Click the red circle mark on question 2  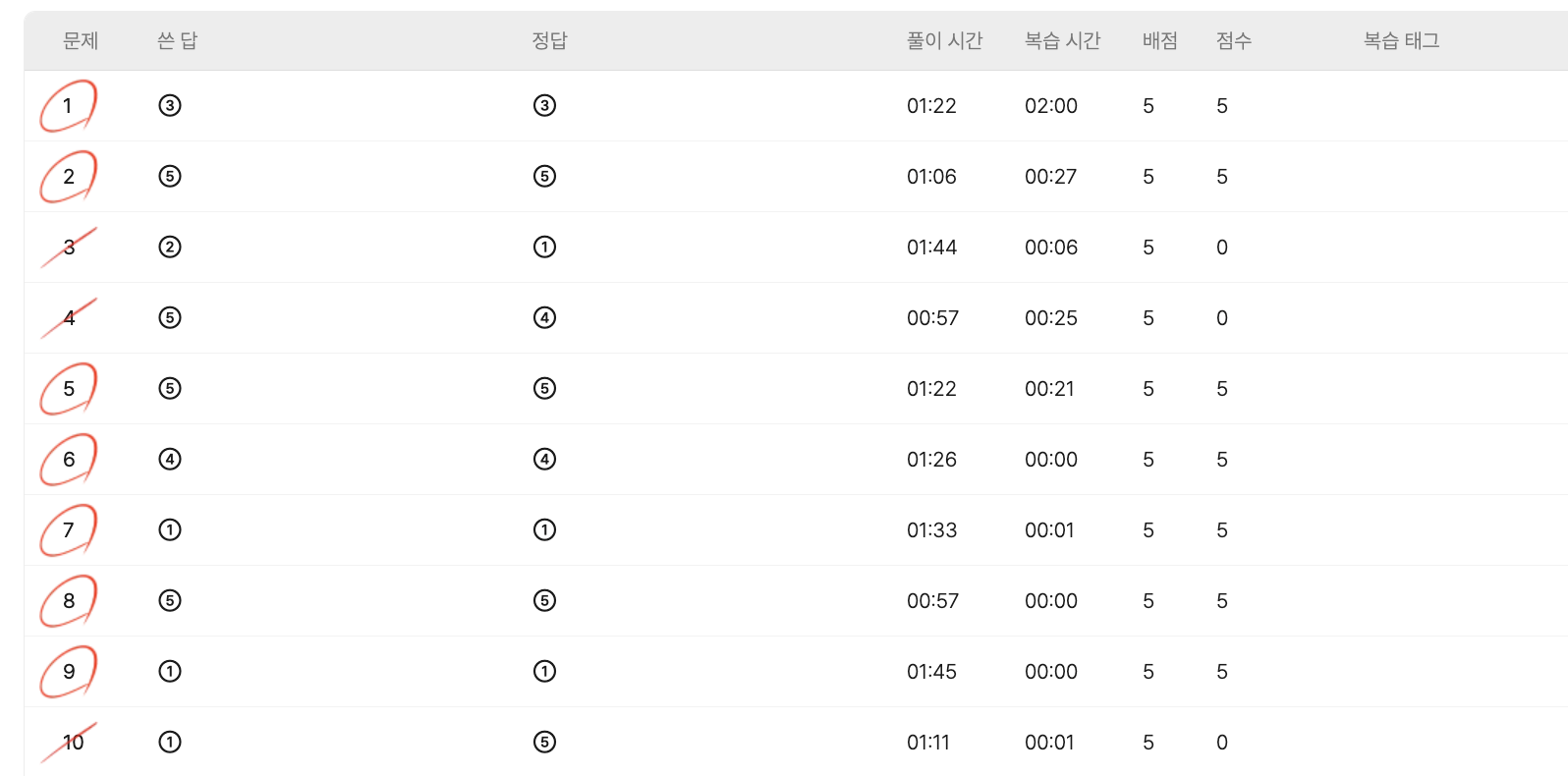click(x=68, y=176)
